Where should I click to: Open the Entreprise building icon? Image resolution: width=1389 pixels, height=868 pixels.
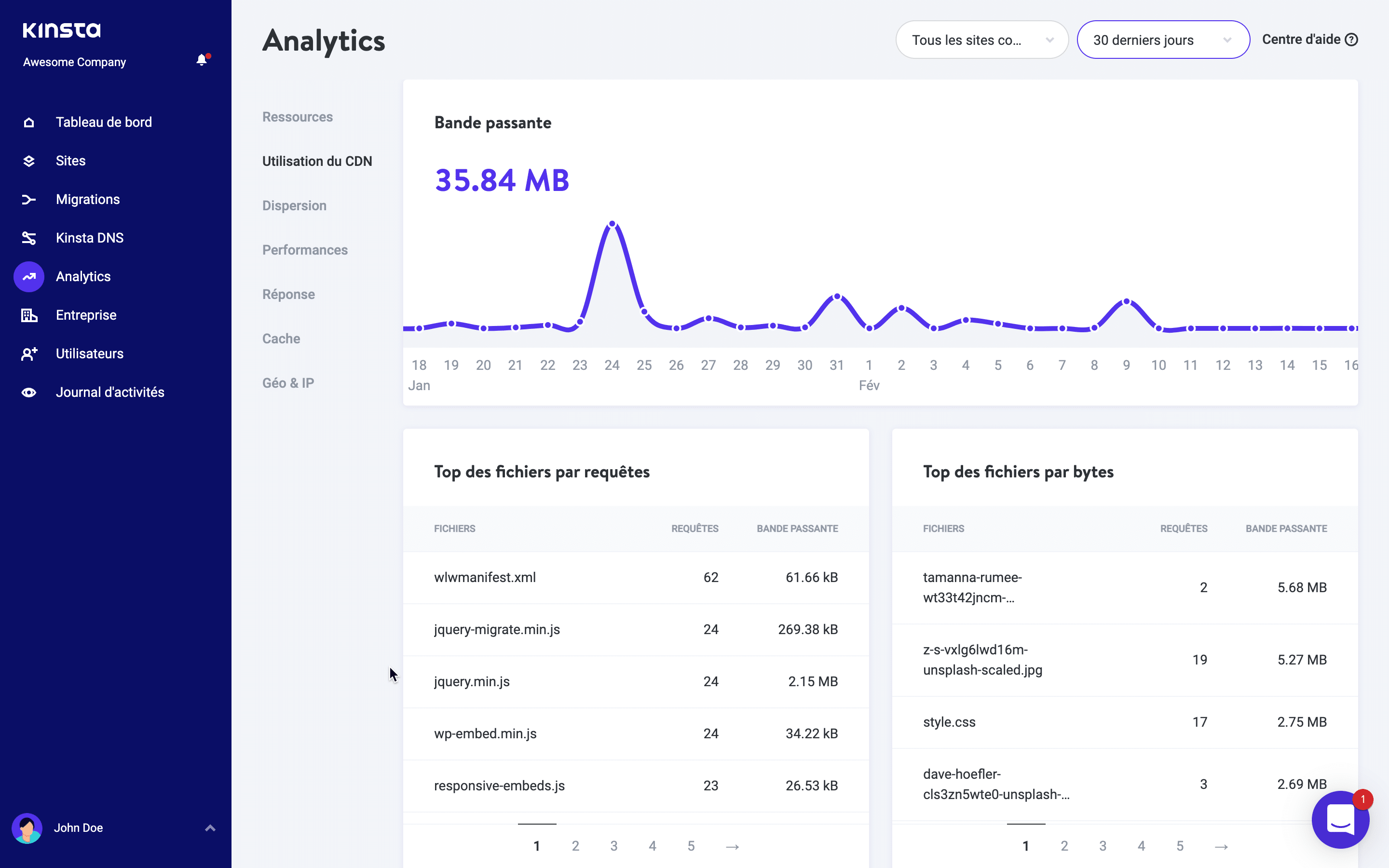(x=29, y=314)
